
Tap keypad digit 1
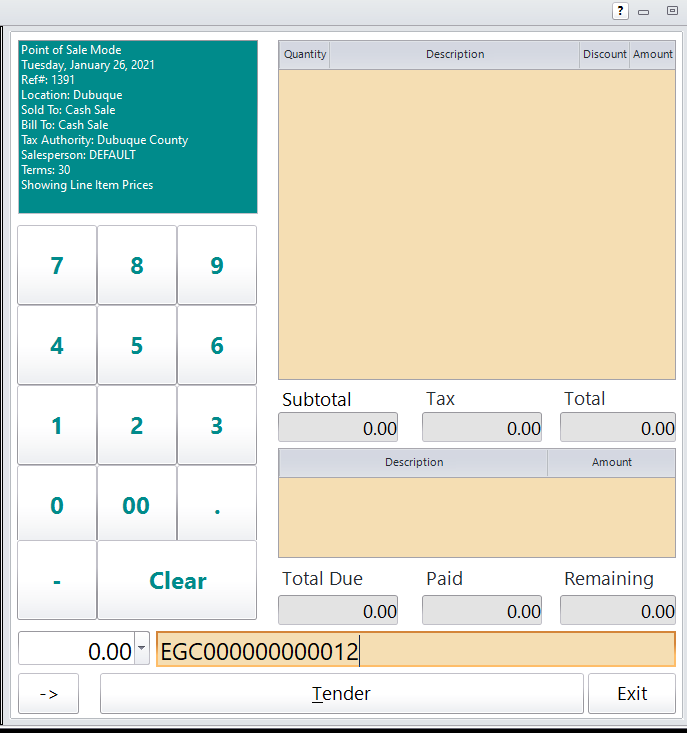57,425
